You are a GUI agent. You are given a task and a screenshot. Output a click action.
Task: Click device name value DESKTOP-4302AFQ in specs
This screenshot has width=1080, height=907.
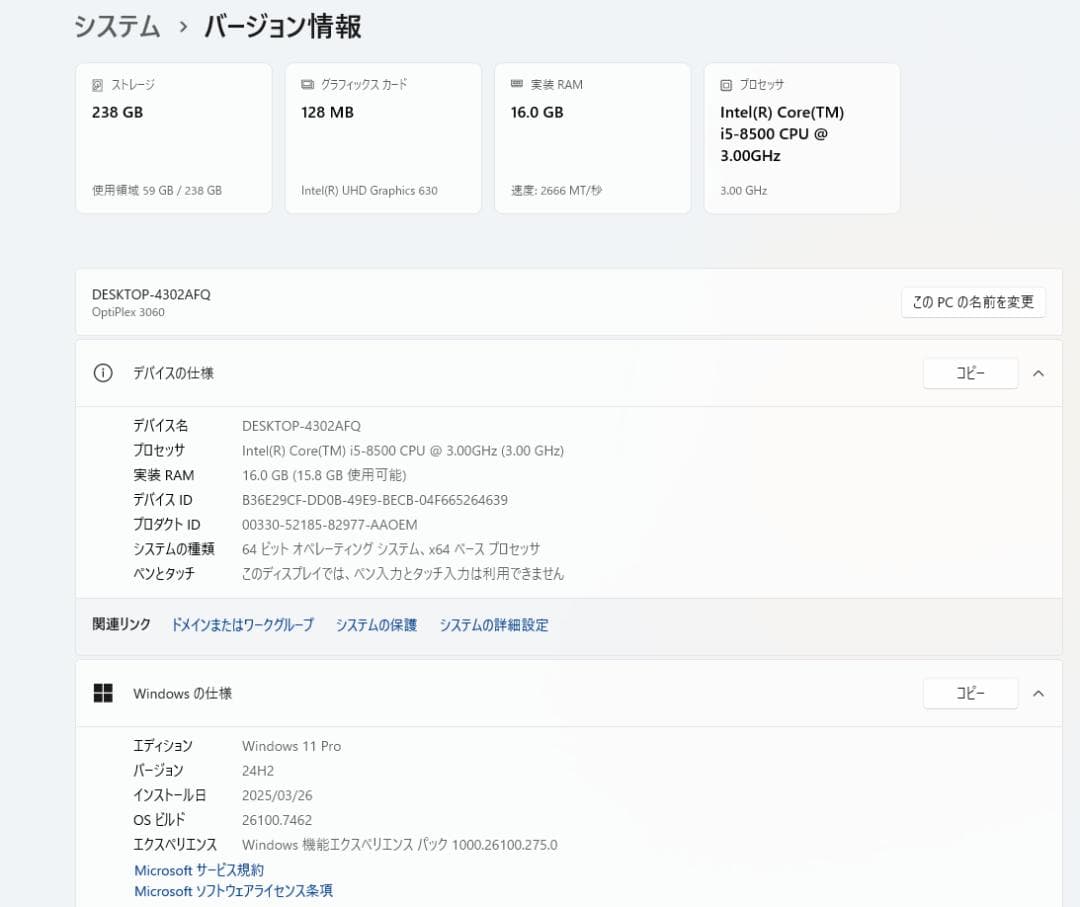(301, 426)
